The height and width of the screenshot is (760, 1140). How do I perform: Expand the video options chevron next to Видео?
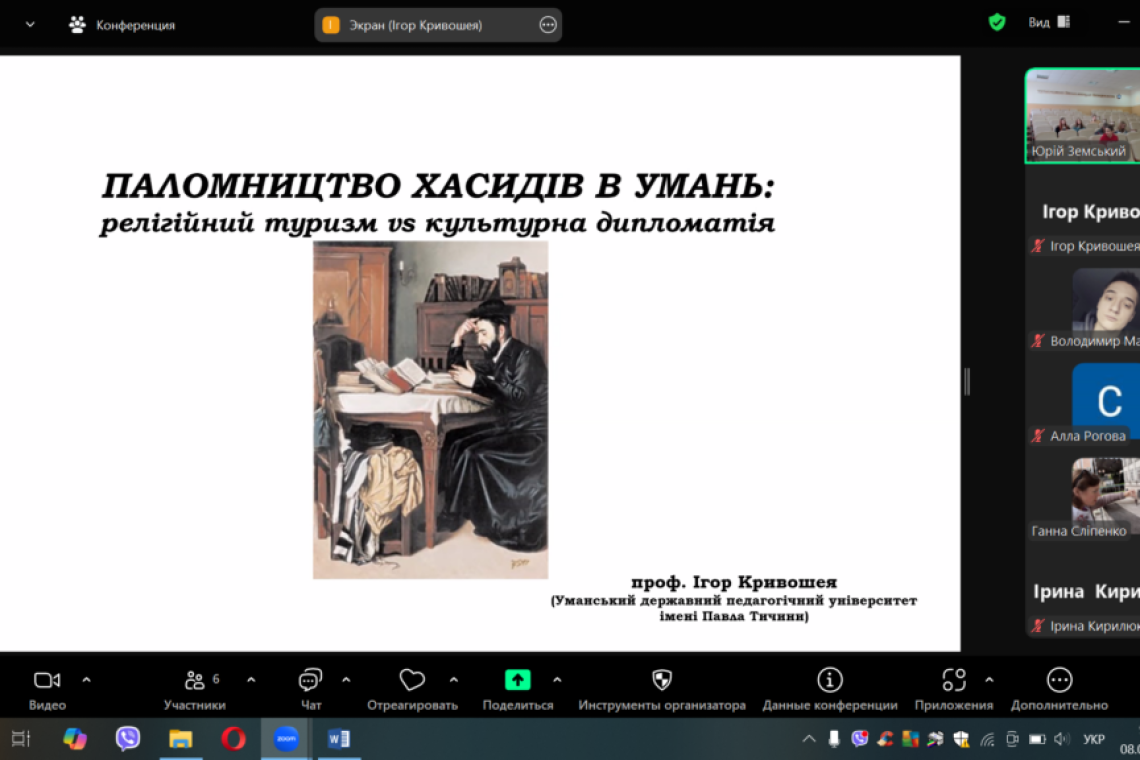click(x=87, y=680)
